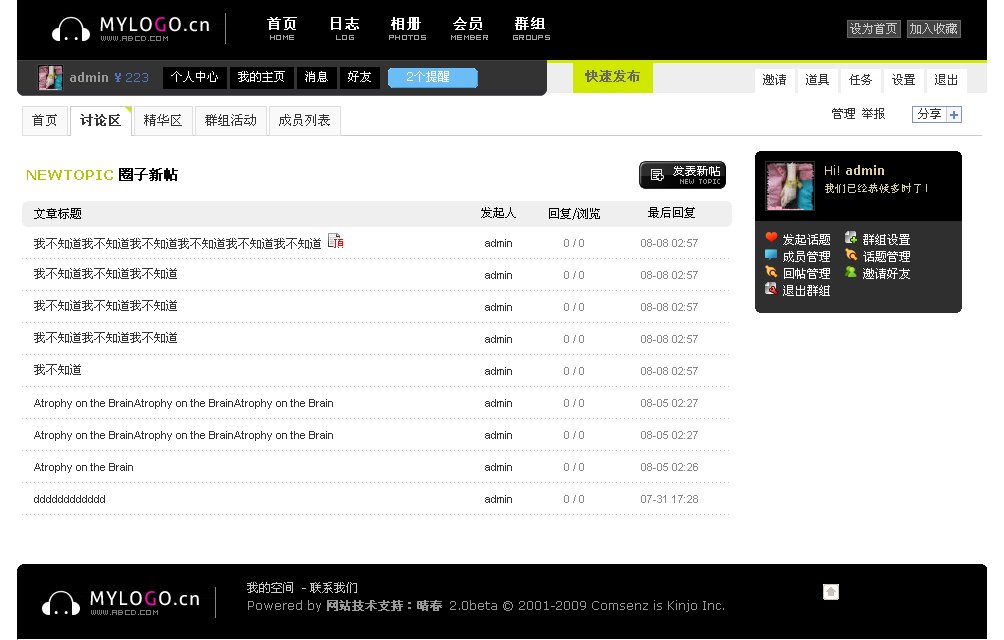The height and width of the screenshot is (640, 1004).
Task: Open the pinned long 我不知道 topic
Action: point(177,243)
